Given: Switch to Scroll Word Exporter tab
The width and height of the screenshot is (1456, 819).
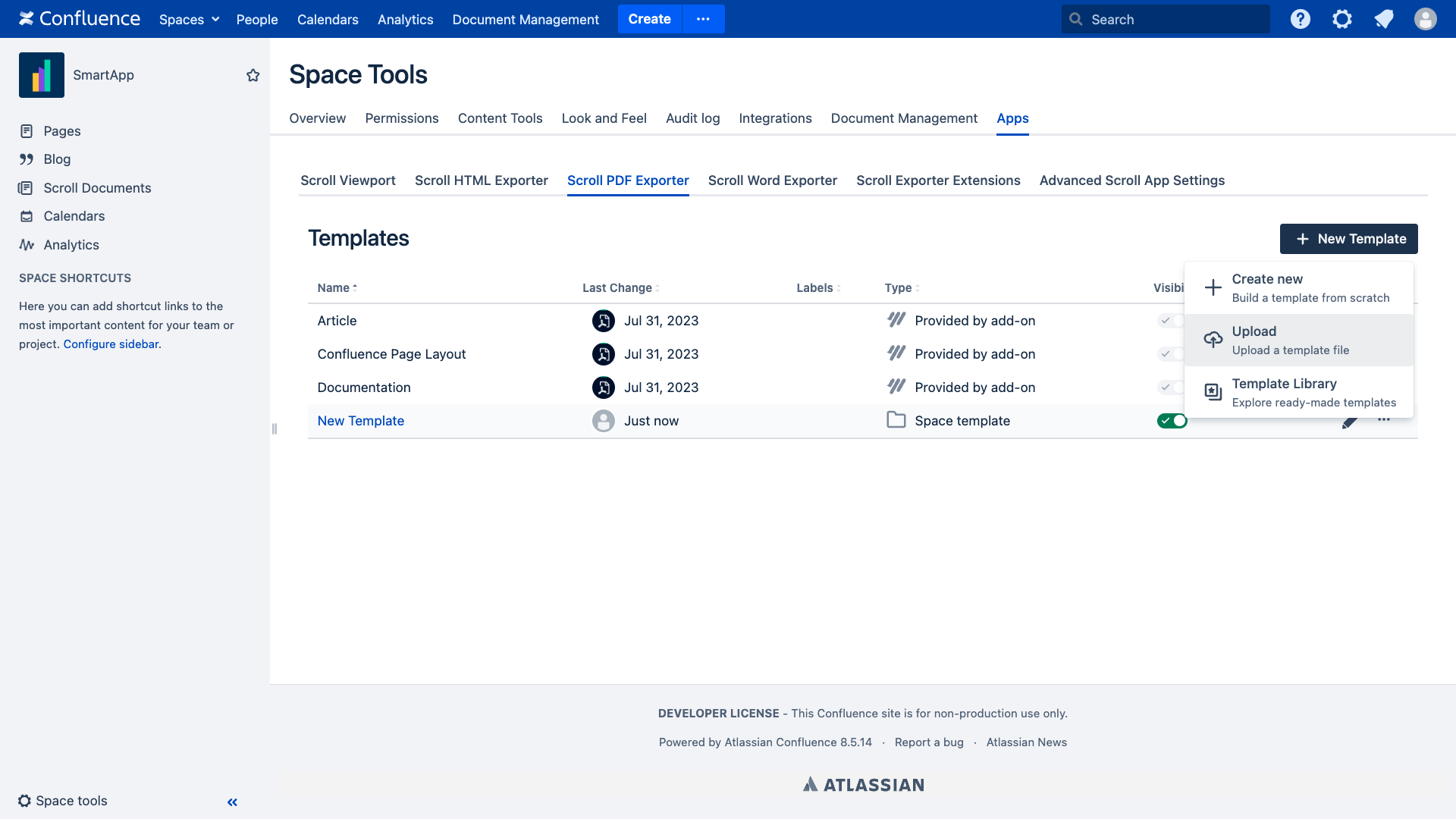Looking at the screenshot, I should pos(772,180).
